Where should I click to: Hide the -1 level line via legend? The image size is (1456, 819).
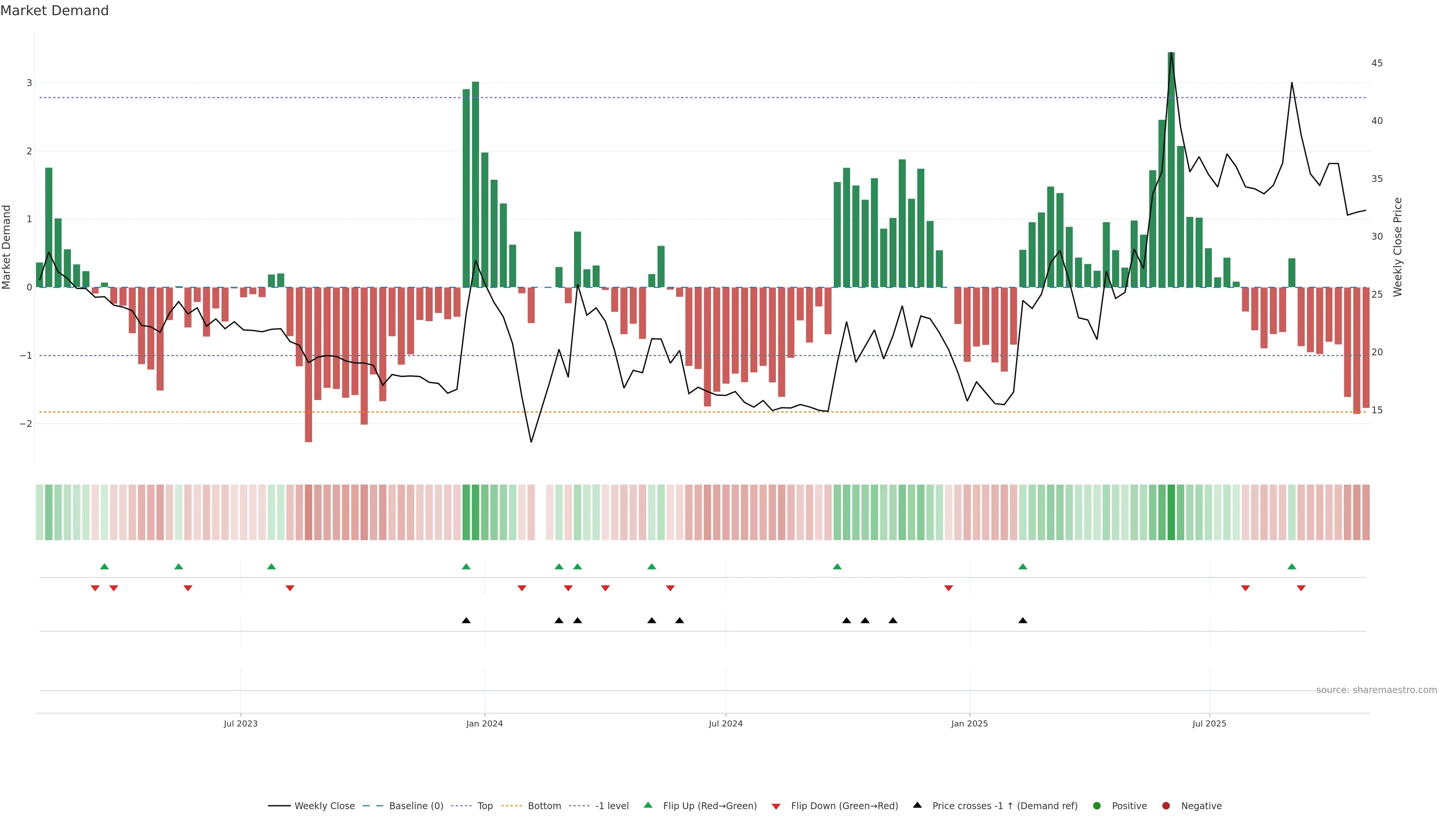click(612, 805)
